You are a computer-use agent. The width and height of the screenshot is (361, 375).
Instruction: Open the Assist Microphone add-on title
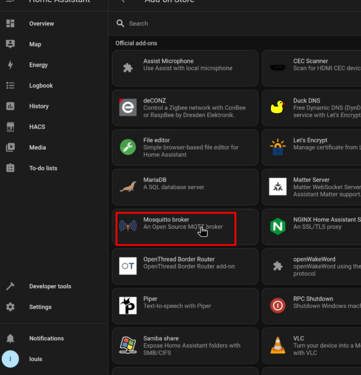[168, 61]
